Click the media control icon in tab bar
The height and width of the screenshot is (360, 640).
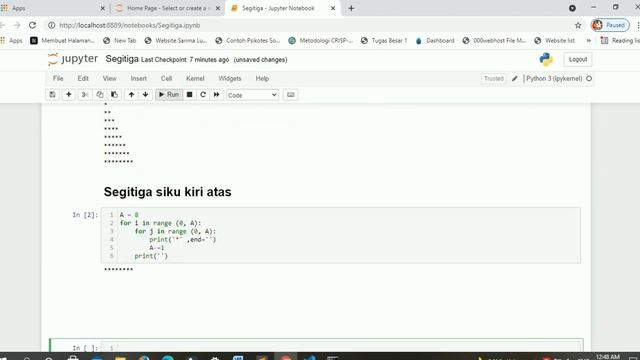coord(572,8)
